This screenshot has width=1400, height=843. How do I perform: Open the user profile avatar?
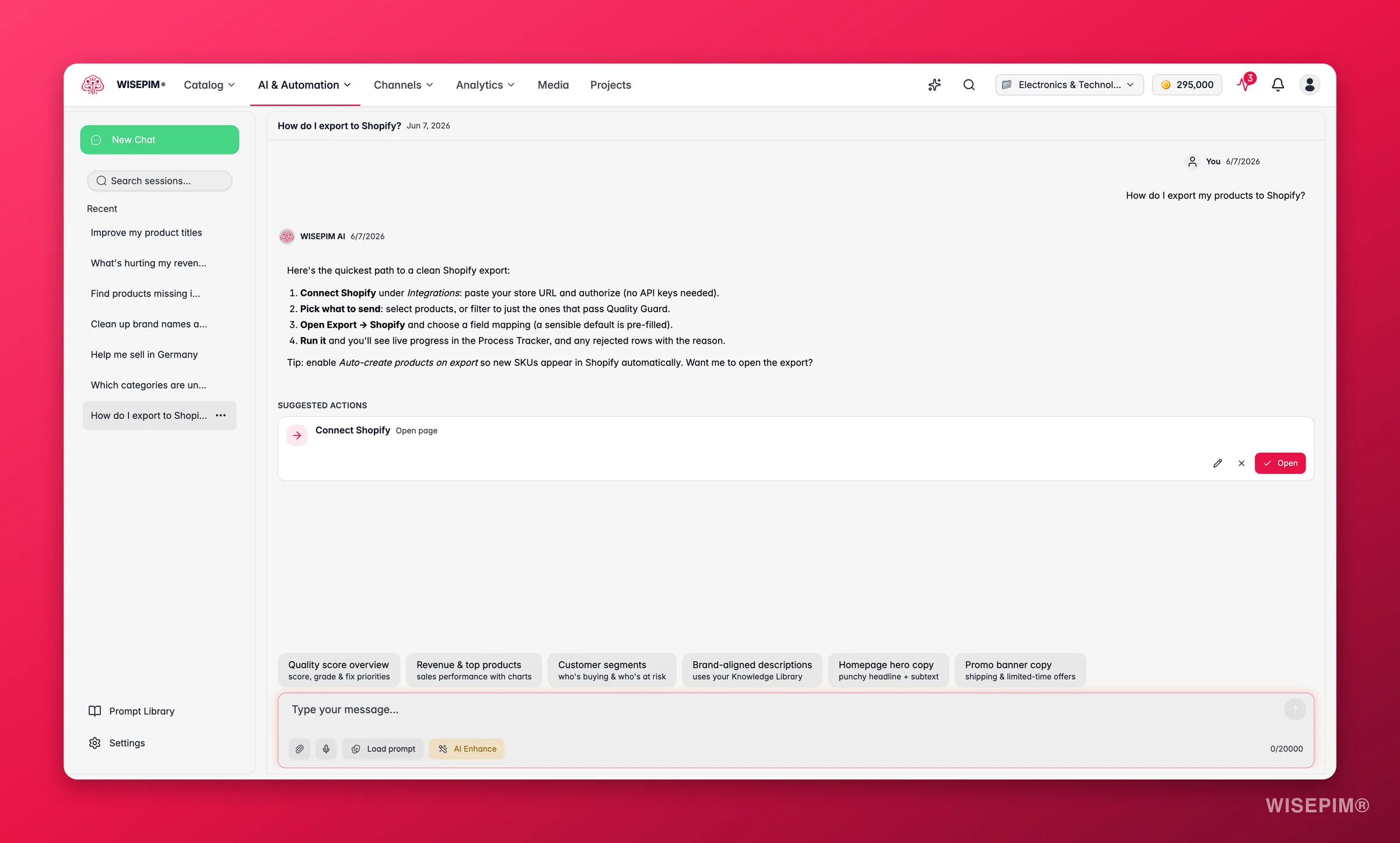[1310, 85]
